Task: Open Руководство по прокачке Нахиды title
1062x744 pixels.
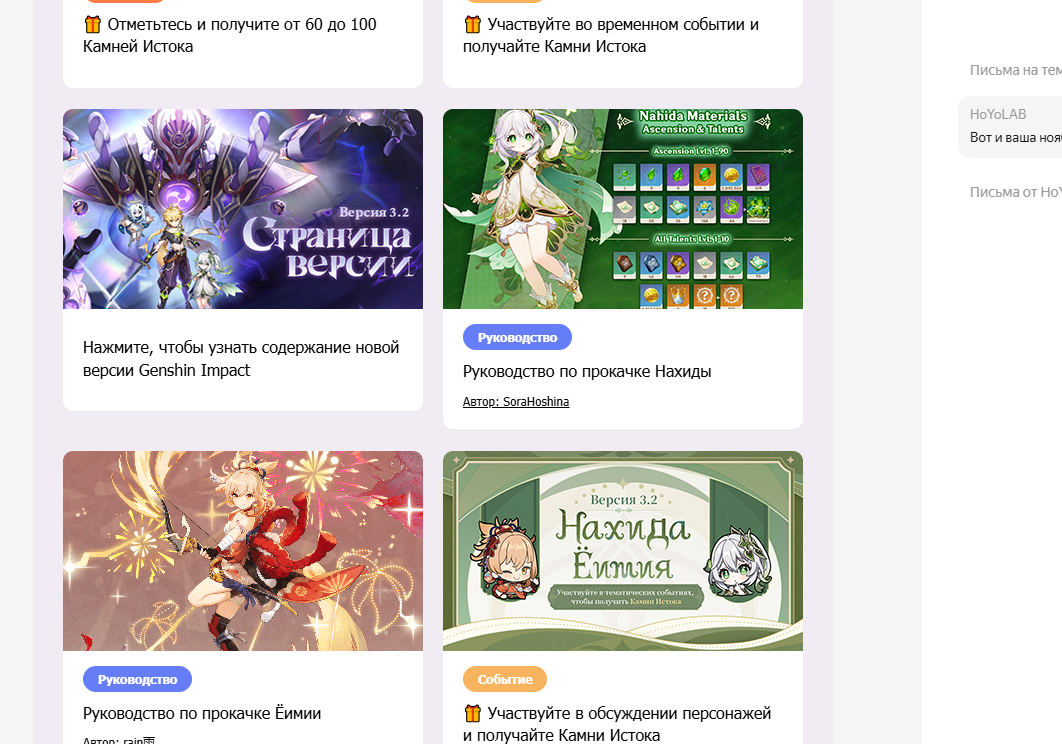Action: point(587,371)
